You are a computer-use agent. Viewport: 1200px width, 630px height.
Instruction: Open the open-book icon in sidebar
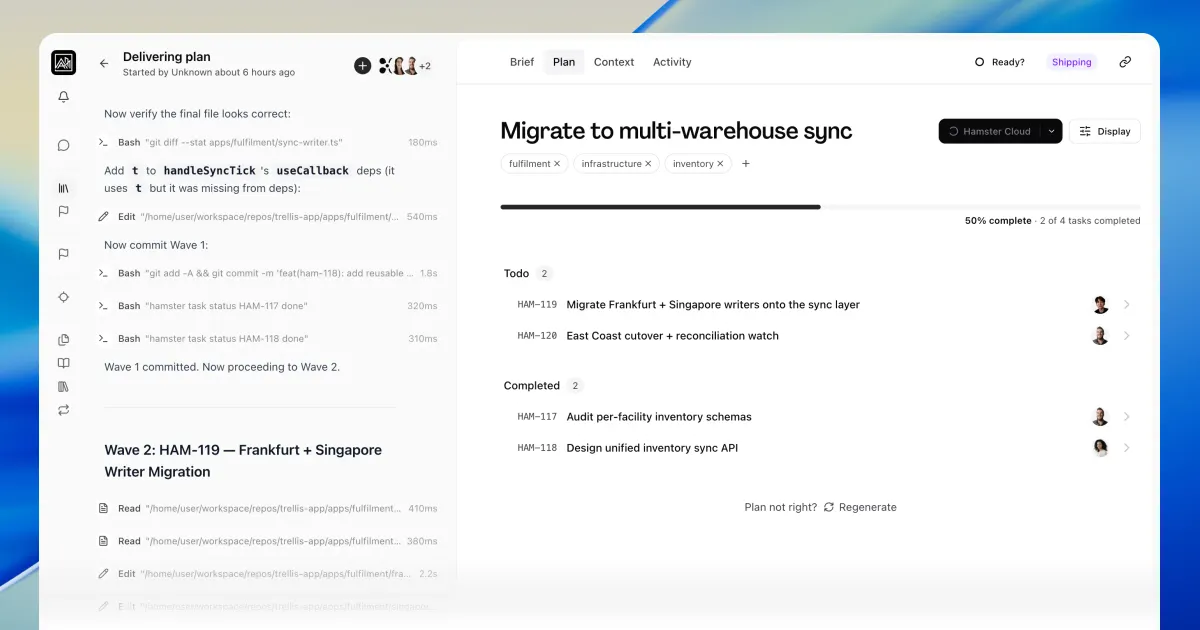64,363
